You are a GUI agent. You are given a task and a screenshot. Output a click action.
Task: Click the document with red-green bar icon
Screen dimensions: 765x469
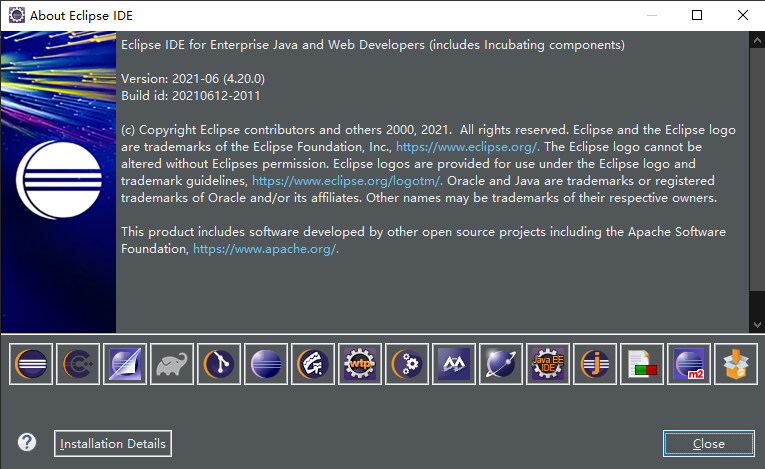pyautogui.click(x=642, y=364)
